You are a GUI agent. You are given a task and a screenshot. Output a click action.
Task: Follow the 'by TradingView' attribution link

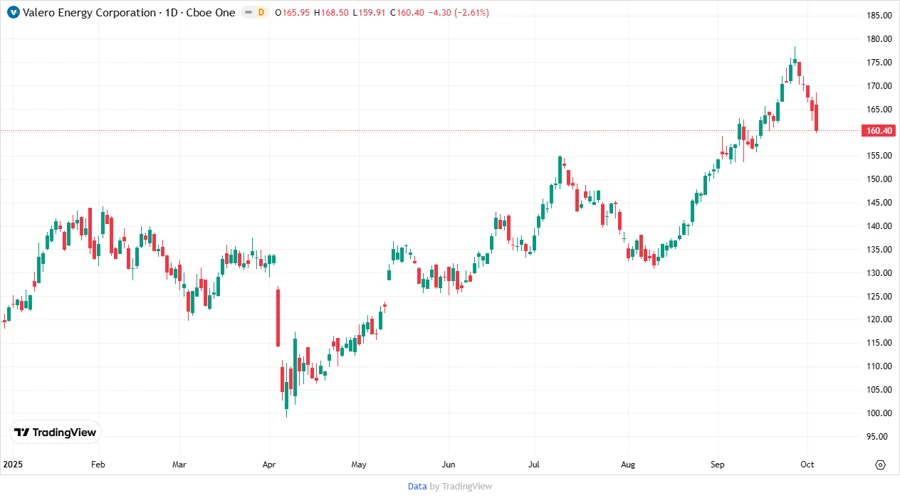tap(461, 486)
